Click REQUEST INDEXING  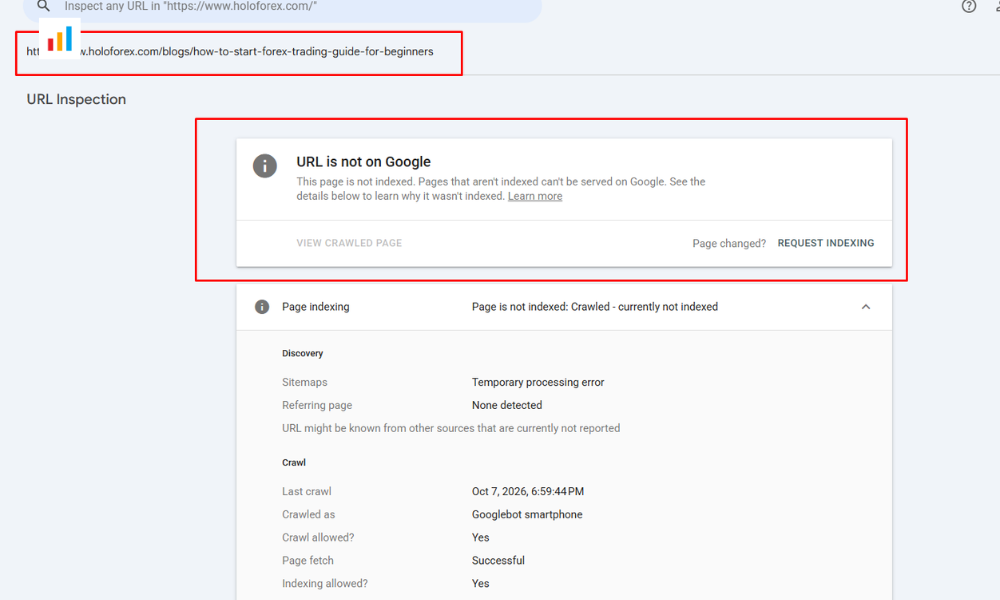[x=825, y=243]
